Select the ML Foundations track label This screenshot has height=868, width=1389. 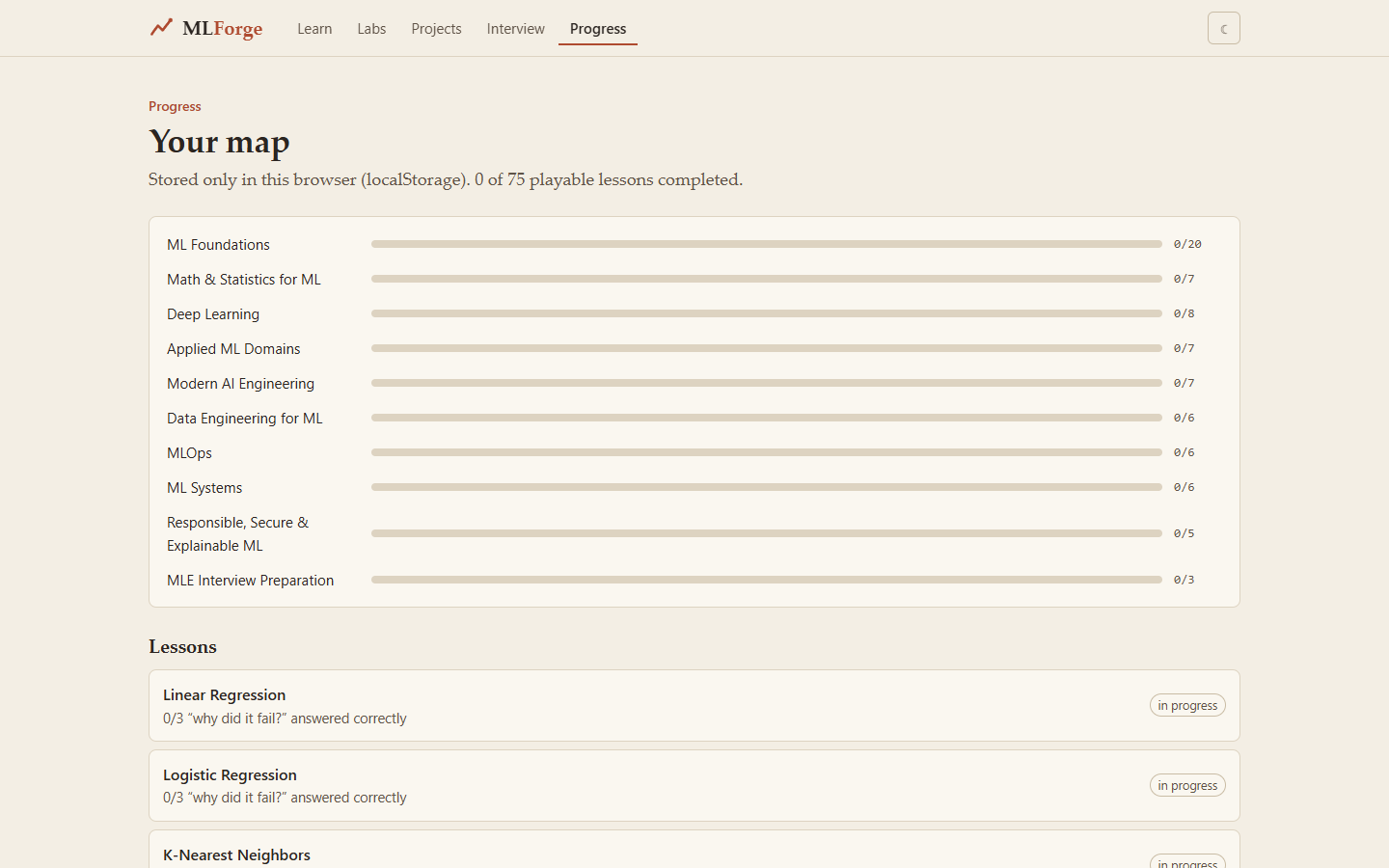(x=218, y=245)
